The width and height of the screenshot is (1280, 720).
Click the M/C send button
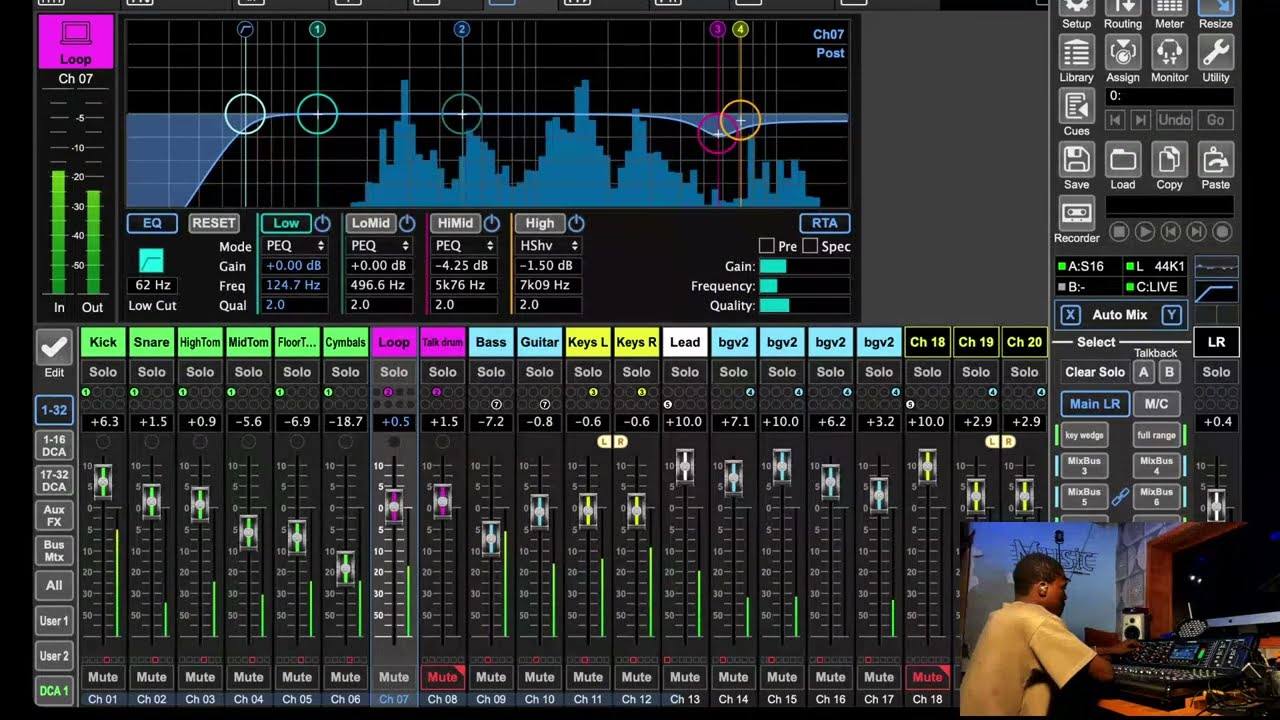[1156, 404]
